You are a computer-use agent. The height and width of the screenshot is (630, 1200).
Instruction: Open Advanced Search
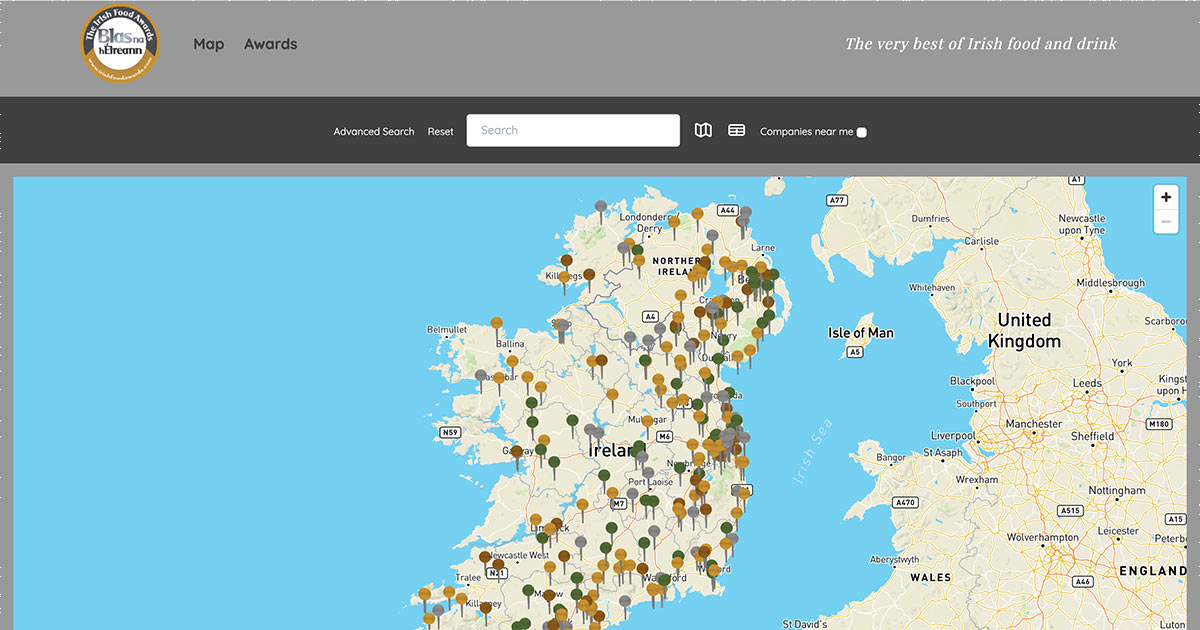374,131
